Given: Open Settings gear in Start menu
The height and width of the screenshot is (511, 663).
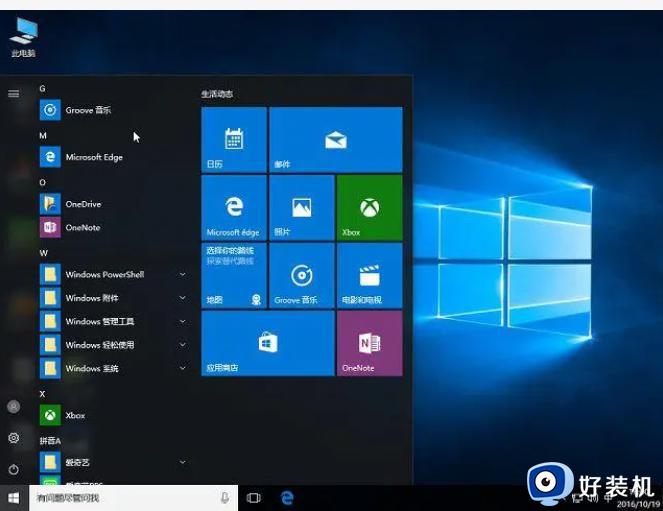Looking at the screenshot, I should [x=14, y=438].
